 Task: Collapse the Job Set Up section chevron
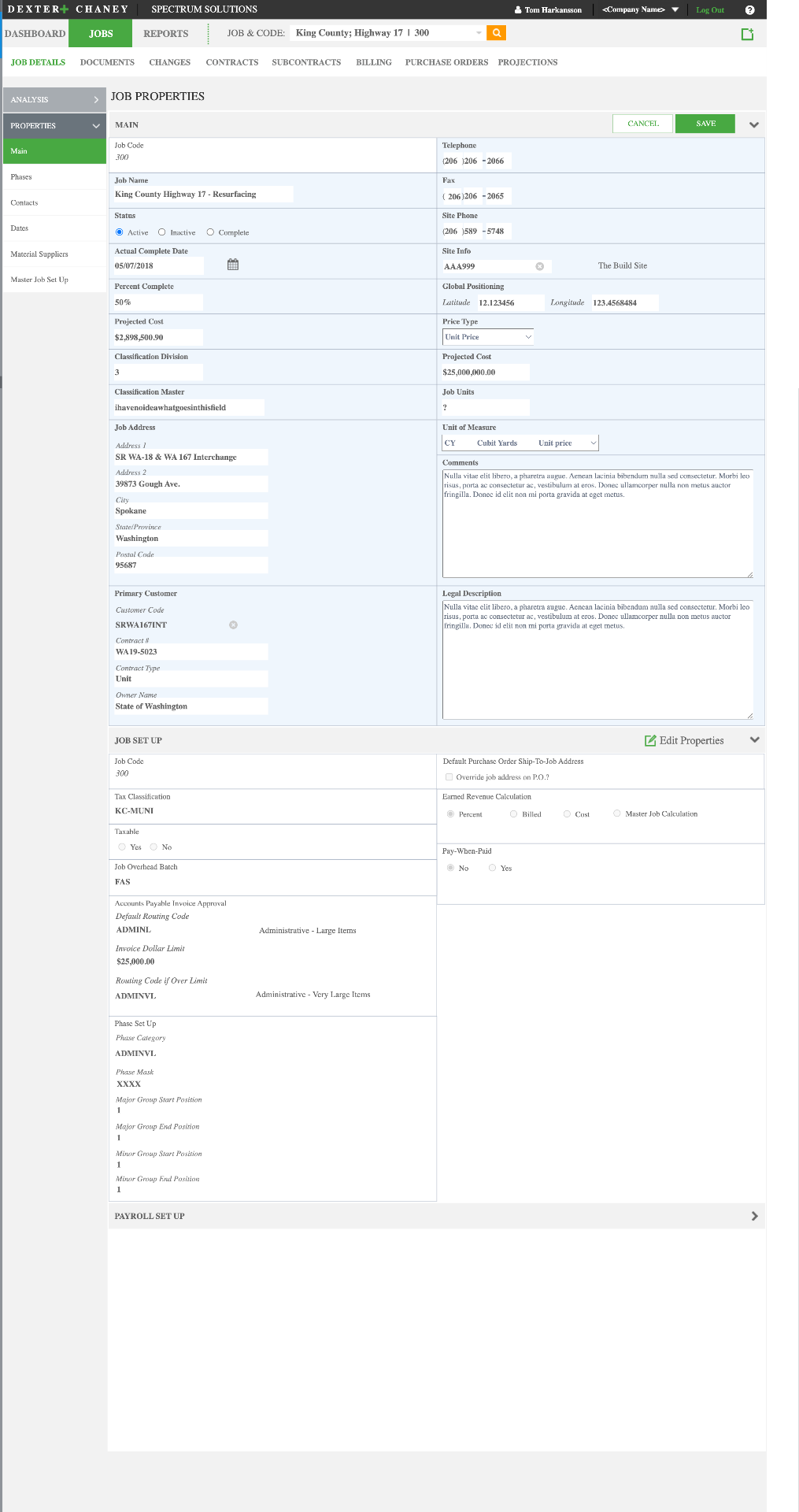754,739
